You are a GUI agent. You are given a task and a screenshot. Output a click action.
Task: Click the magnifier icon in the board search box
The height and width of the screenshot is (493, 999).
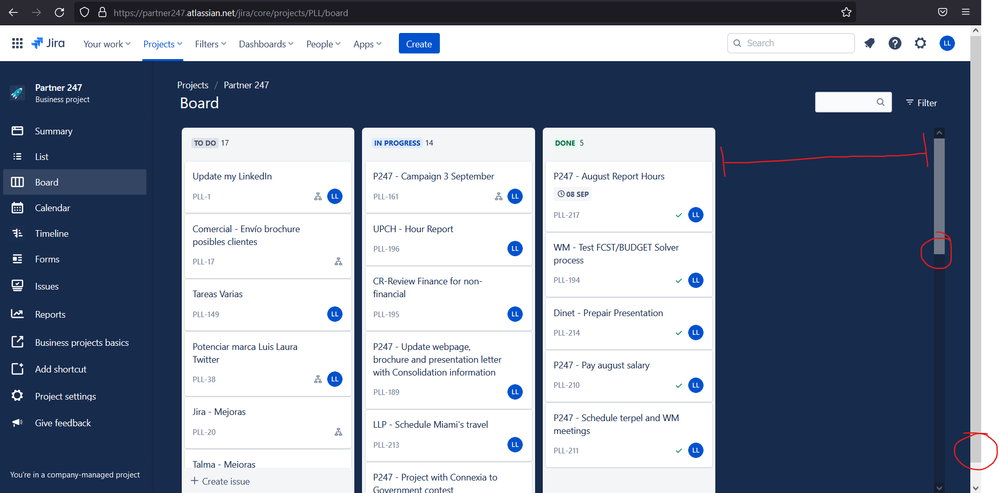(880, 103)
